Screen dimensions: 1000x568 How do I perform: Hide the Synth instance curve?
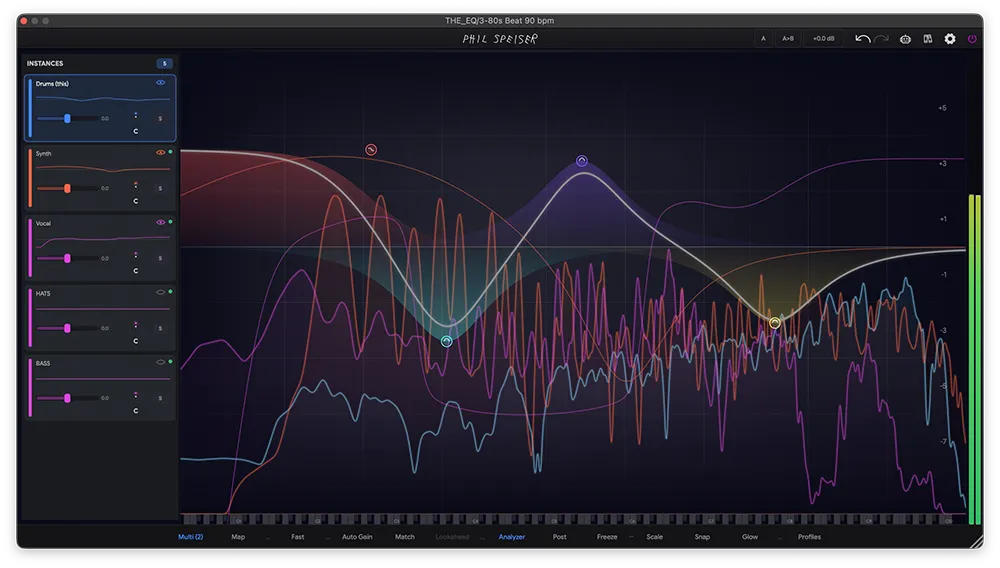pos(160,153)
